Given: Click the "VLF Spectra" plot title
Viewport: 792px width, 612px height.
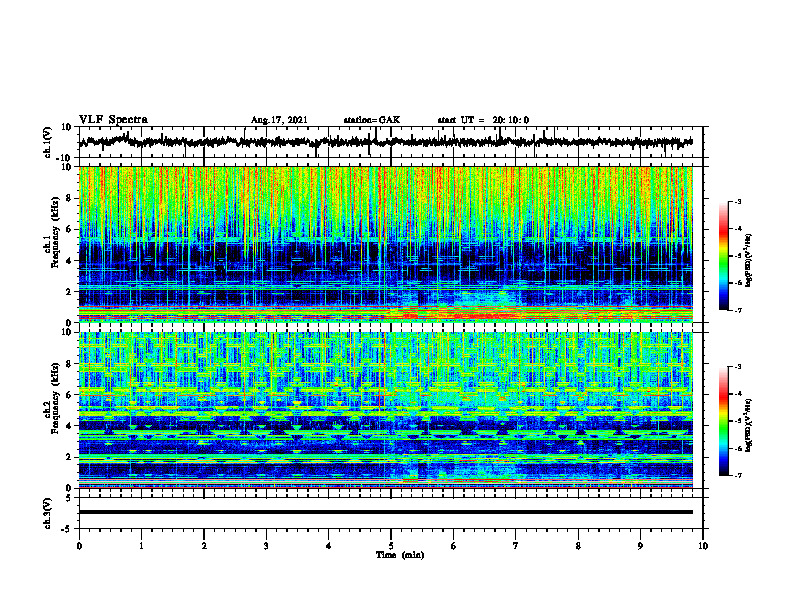Looking at the screenshot, I should click(113, 120).
